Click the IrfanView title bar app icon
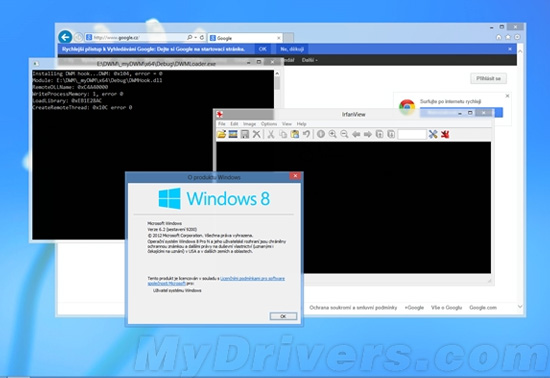The height and width of the screenshot is (378, 550). (220, 114)
